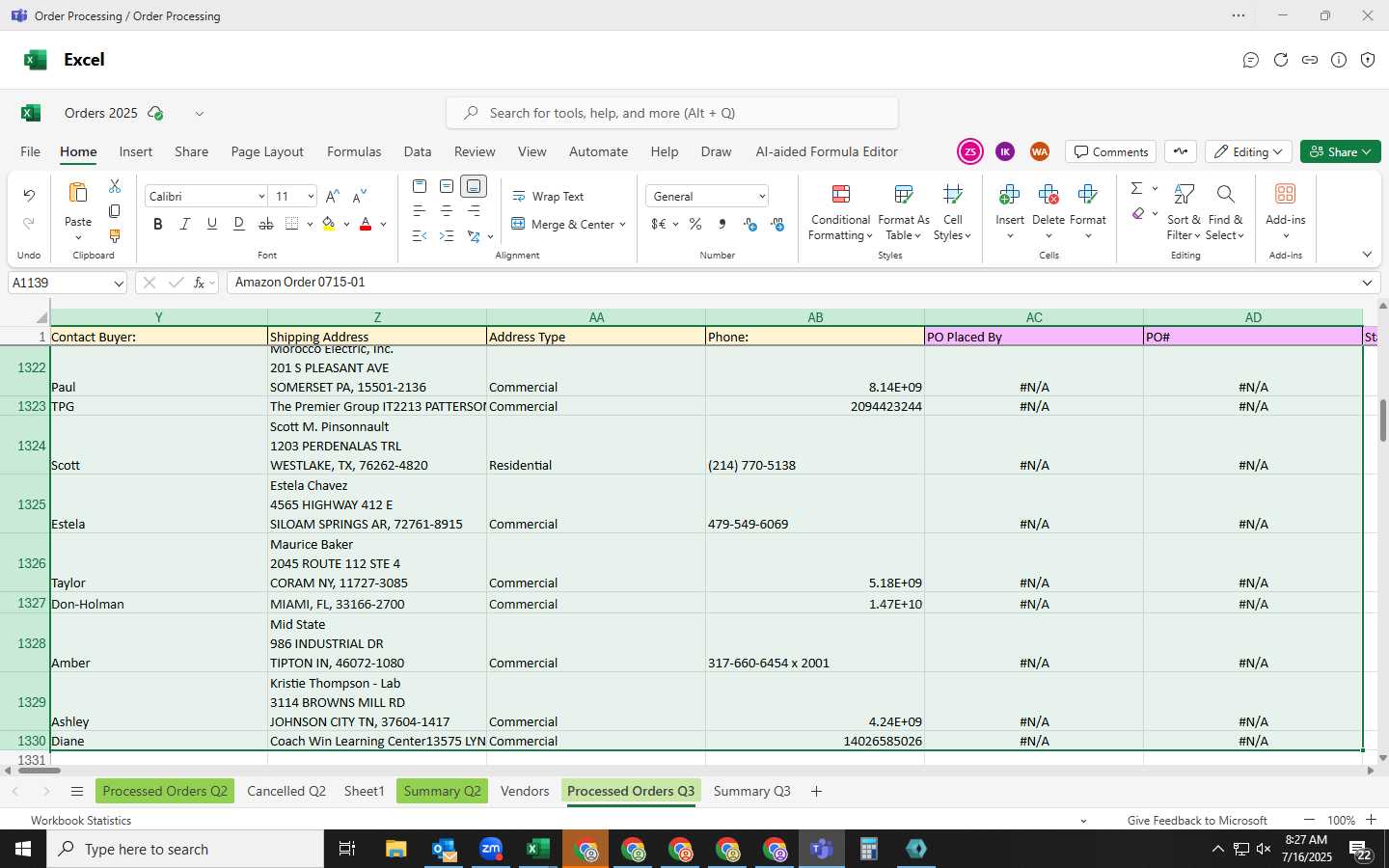Apply borders with the Borders icon

(x=292, y=224)
